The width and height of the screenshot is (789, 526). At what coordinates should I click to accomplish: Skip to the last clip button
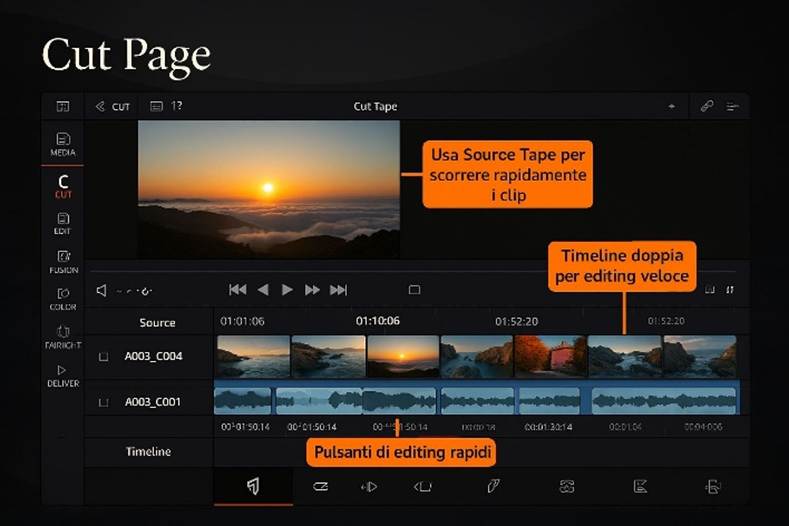[338, 290]
